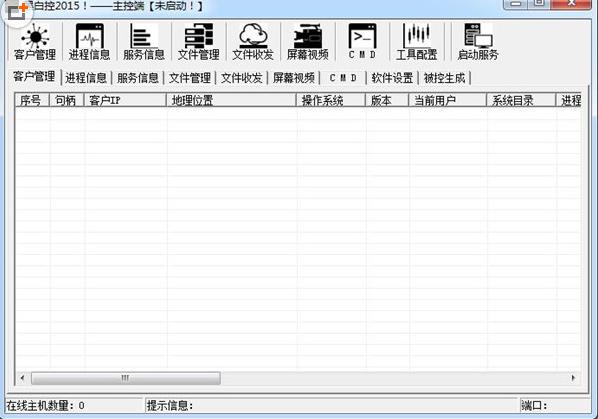Sort by 序号 column header
The height and width of the screenshot is (419, 598).
coord(32,100)
